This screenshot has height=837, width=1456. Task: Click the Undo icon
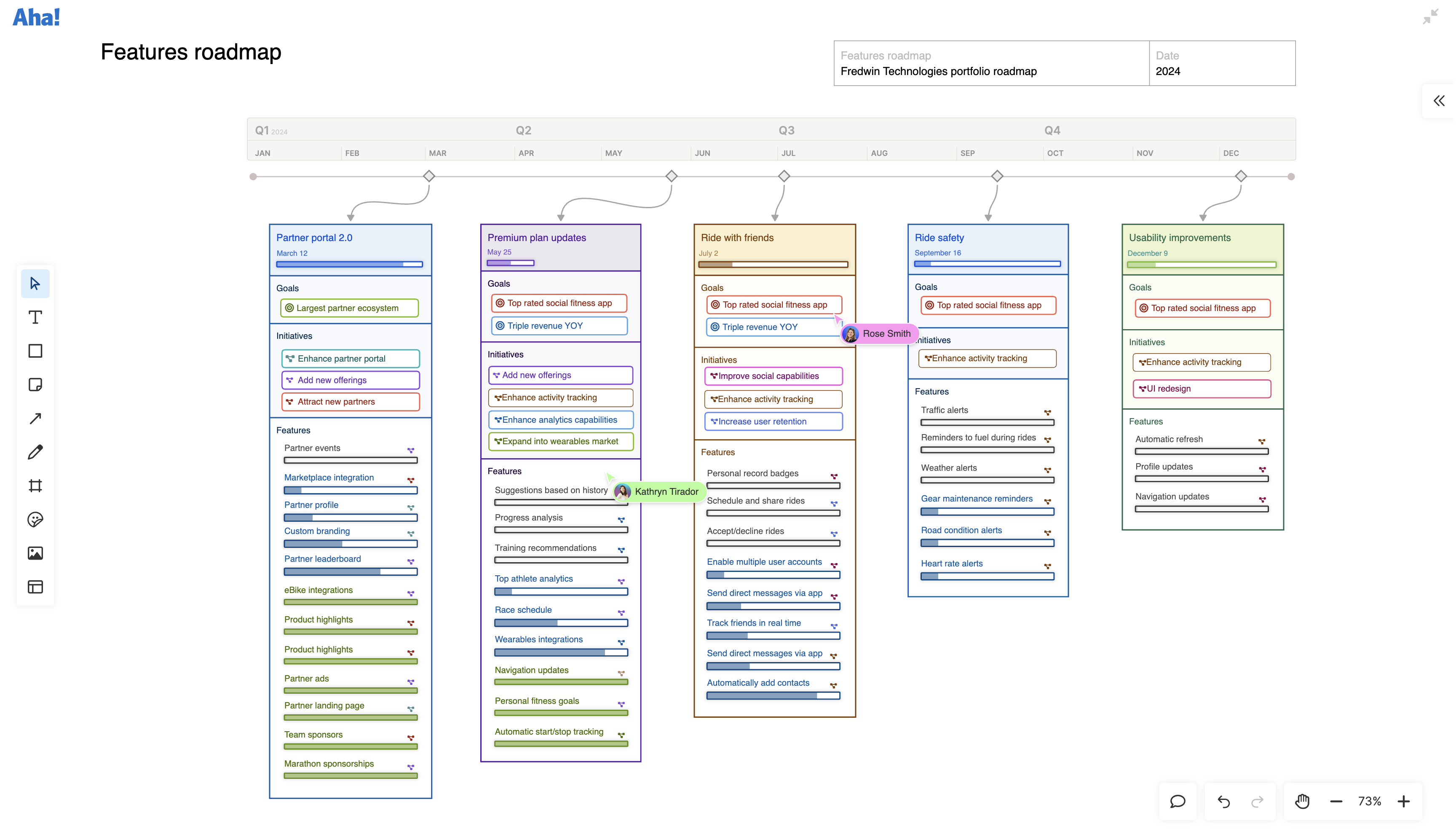pos(1224,801)
